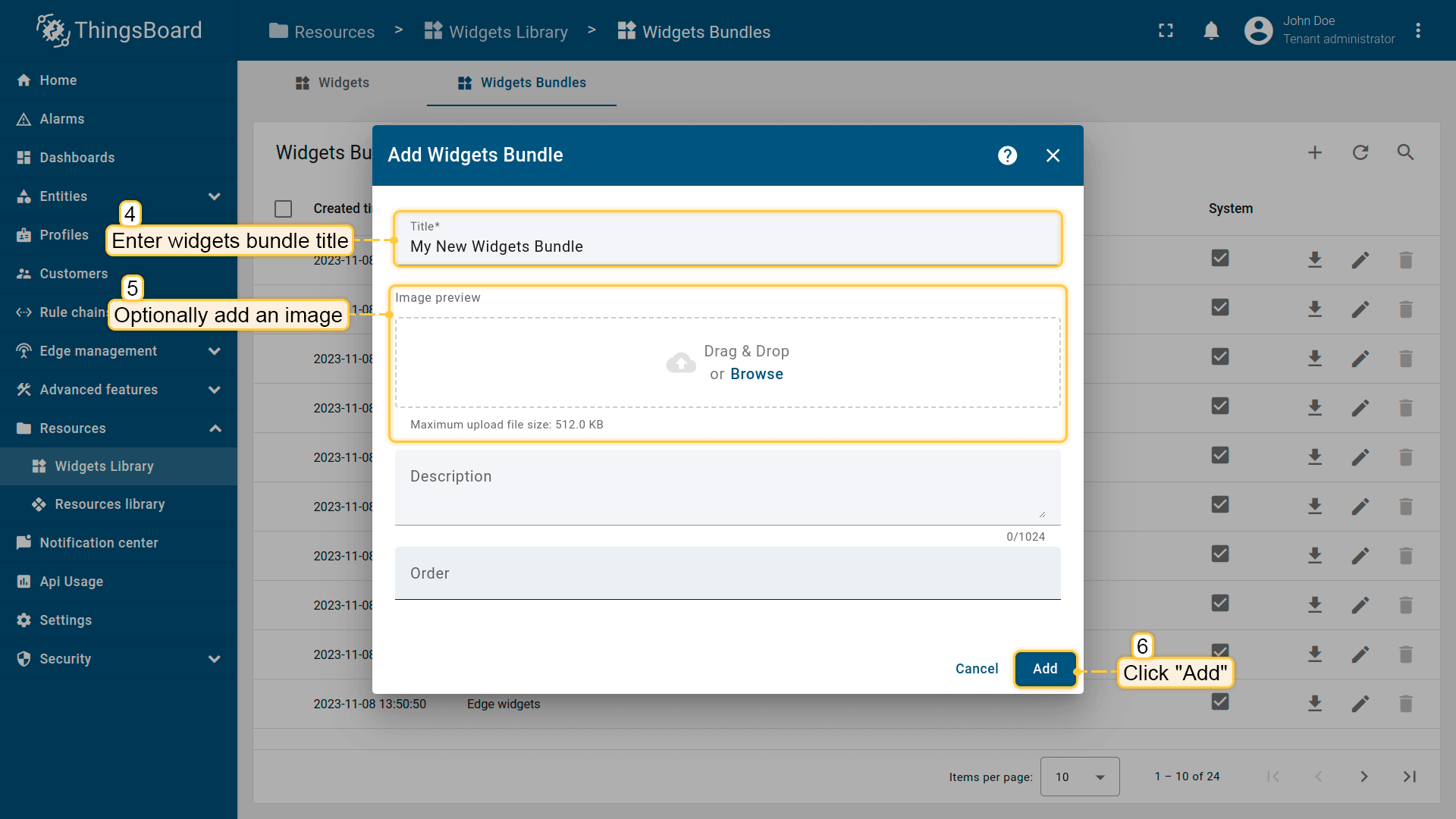This screenshot has height=819, width=1456.
Task: Edit Edge widgets bundle with pencil icon
Action: point(1360,704)
